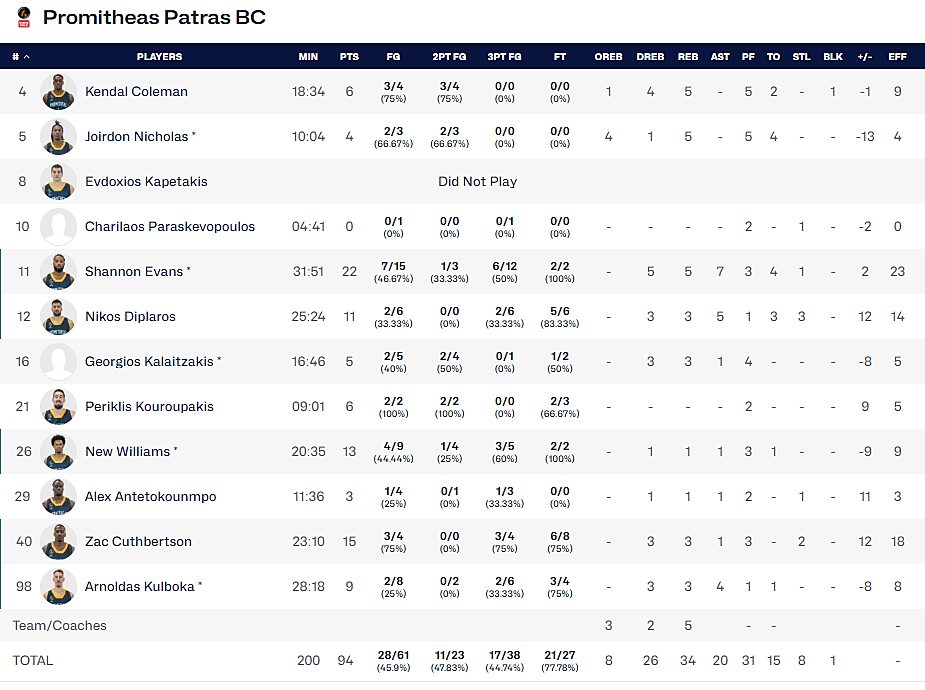925x690 pixels.
Task: Open Georgios Kalaitzakis player link
Action: [x=149, y=362]
